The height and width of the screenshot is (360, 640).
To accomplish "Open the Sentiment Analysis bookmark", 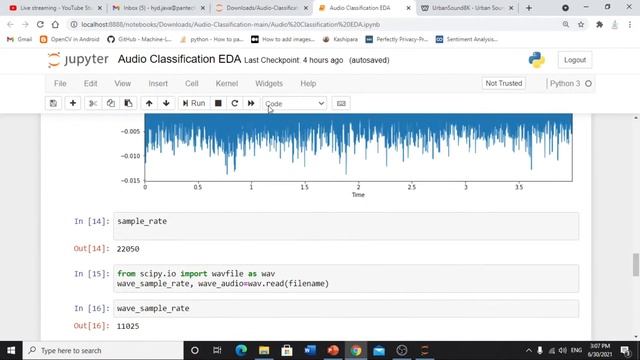I will click(x=467, y=39).
